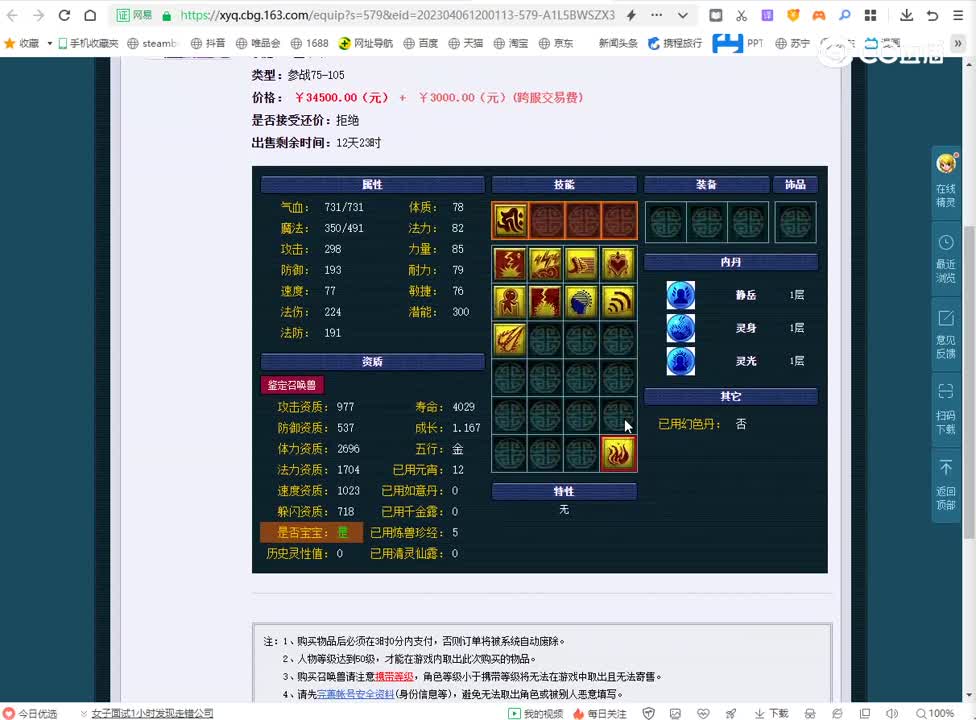
Task: Click the address bar URL field
Action: 397,15
